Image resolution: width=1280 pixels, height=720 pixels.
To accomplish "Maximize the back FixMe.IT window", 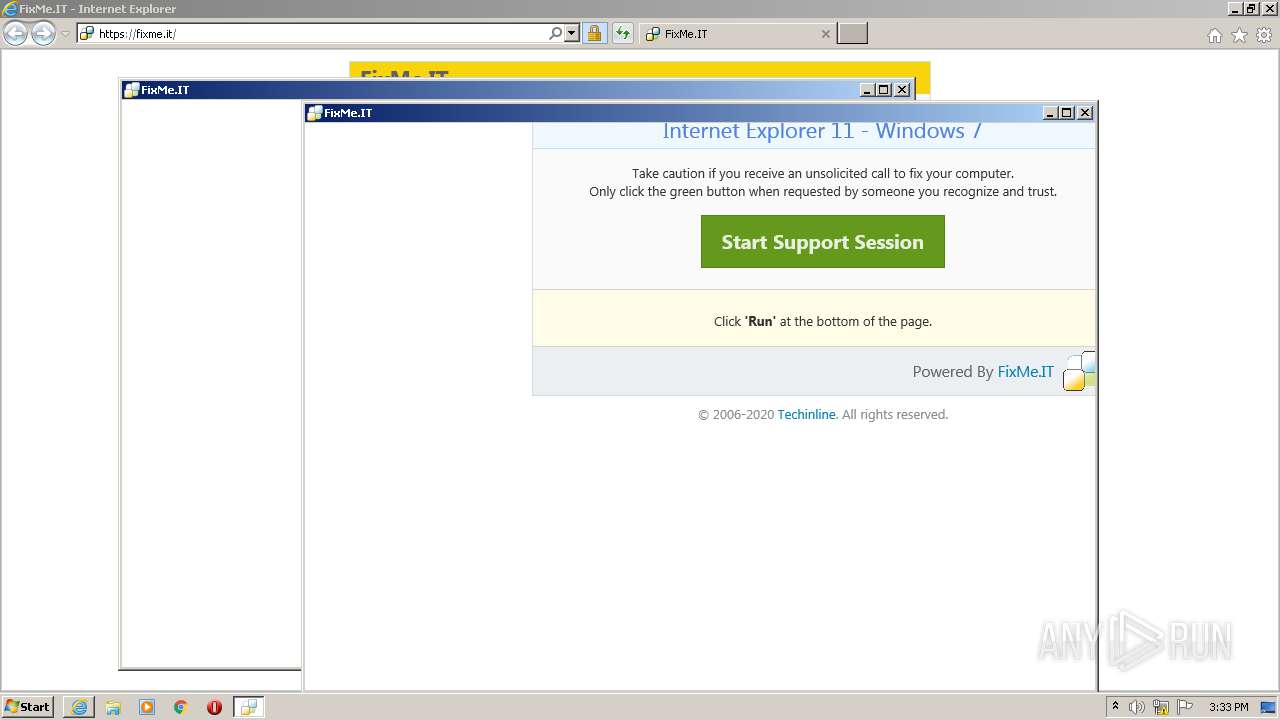I will [x=884, y=90].
